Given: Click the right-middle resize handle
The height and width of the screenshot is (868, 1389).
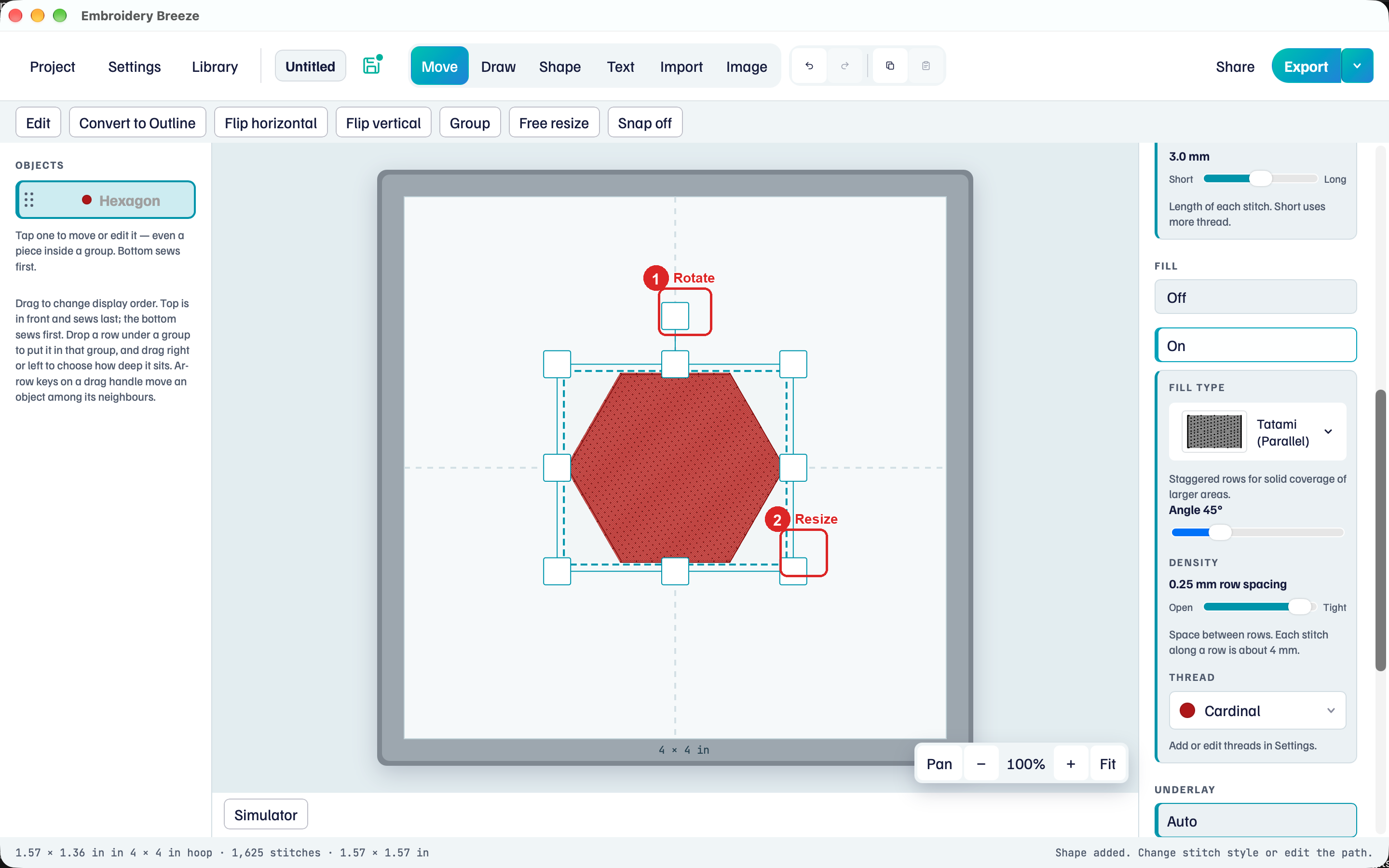Looking at the screenshot, I should point(793,467).
